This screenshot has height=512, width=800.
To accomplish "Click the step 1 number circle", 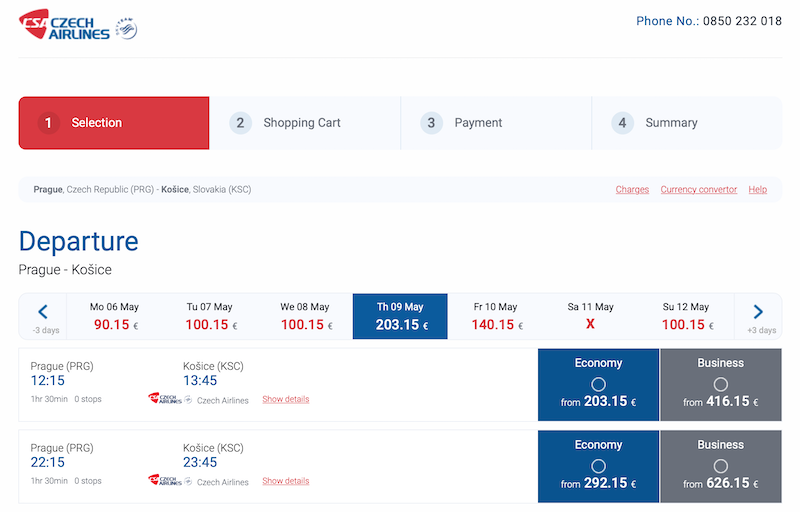I will [48, 123].
